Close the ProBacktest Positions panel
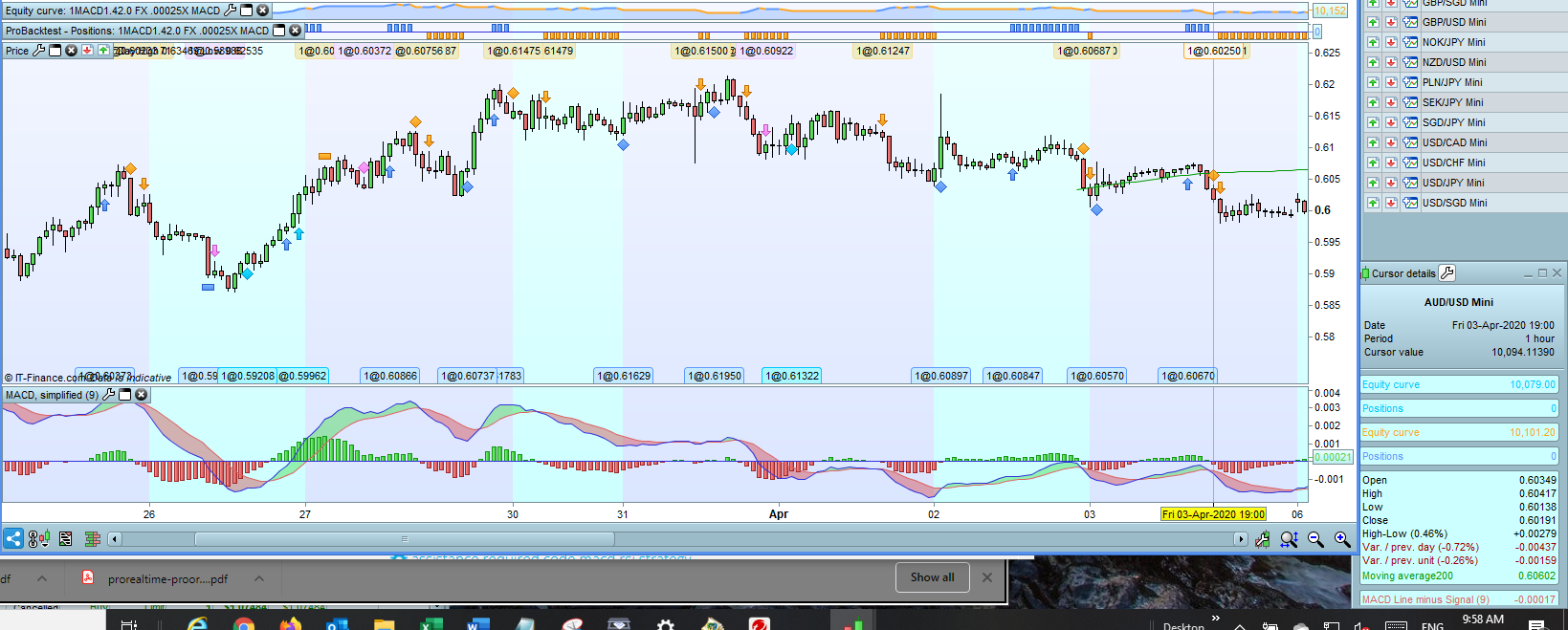The image size is (1568, 630). point(295,31)
